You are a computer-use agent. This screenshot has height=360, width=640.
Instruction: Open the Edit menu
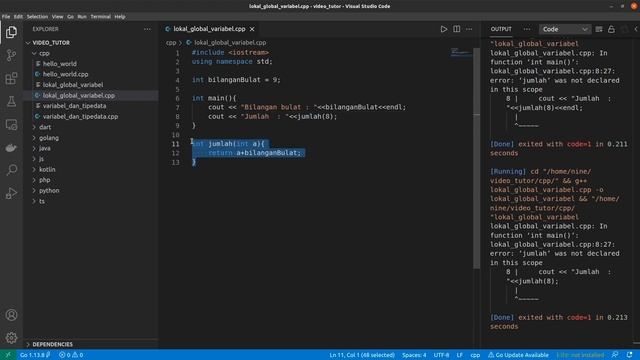[18, 17]
